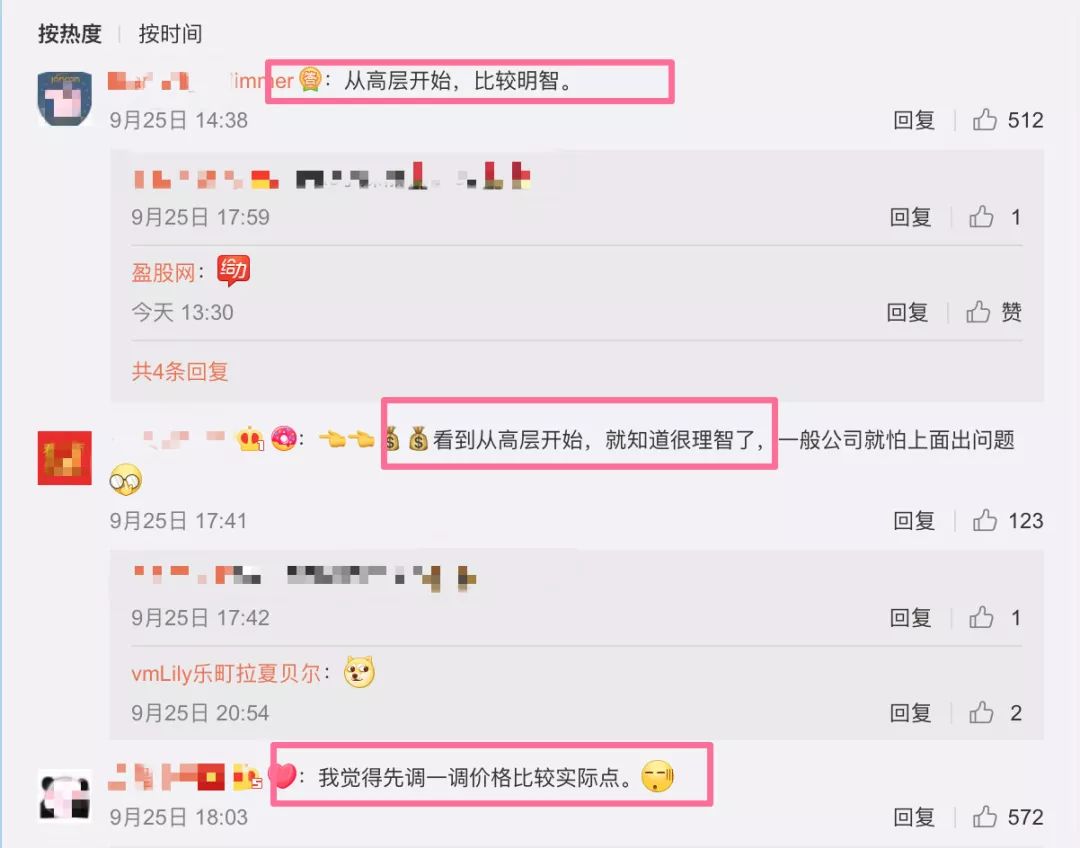Screen dimensions: 1080x848
Task: Like the 9月25日 17:42 reply
Action: [x=981, y=617]
